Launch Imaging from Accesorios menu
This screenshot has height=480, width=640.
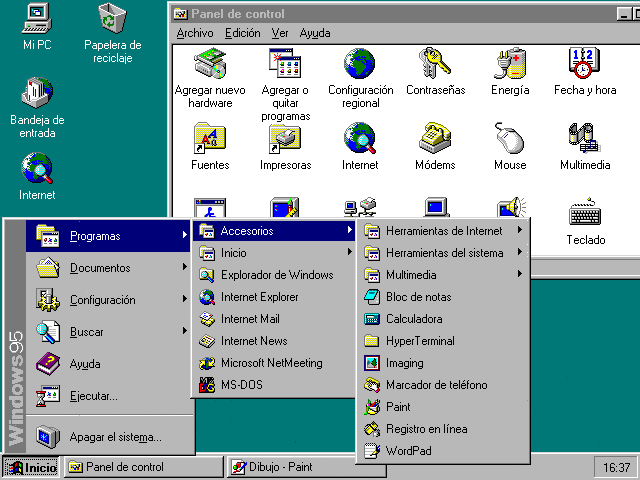pyautogui.click(x=443, y=363)
